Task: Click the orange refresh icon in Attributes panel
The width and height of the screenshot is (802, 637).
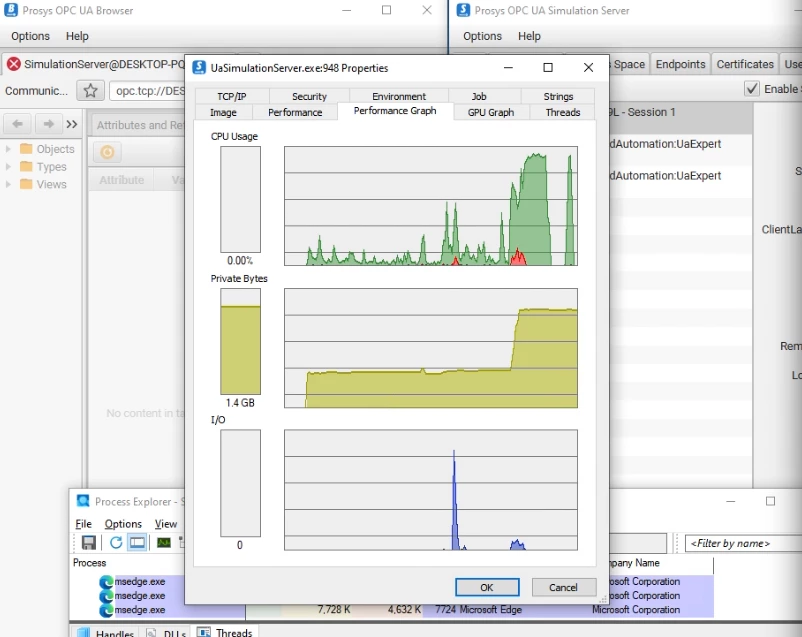Action: (x=107, y=152)
